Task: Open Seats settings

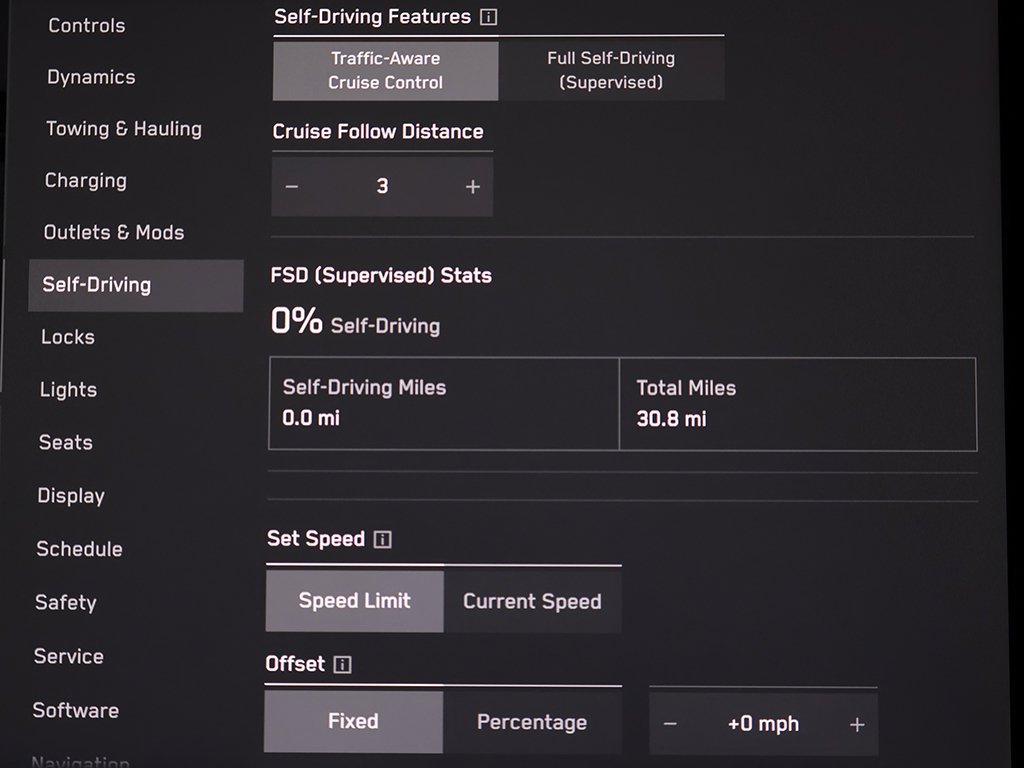Action: pos(65,443)
